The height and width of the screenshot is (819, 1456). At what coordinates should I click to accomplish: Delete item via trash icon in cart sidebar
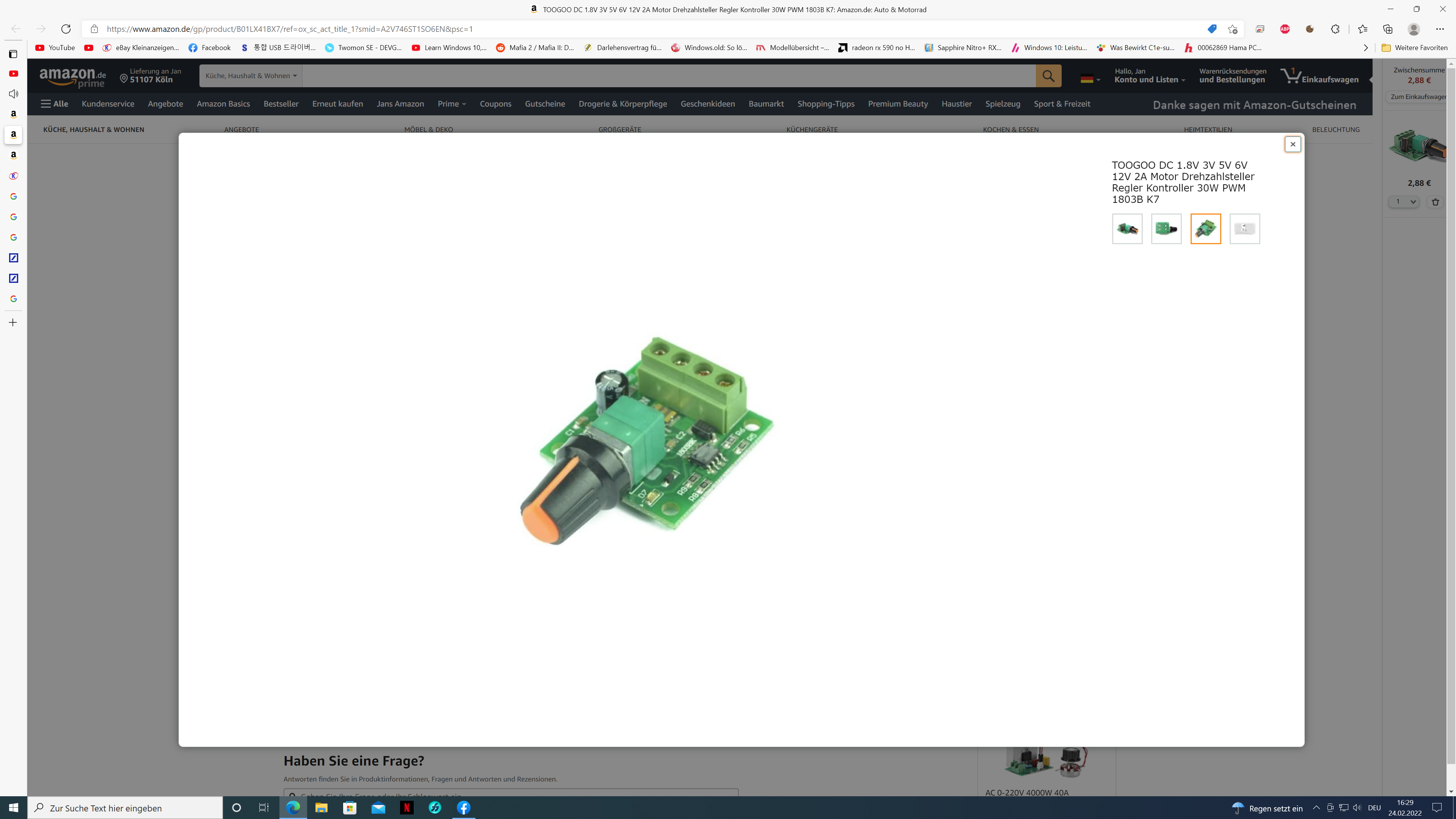(x=1435, y=202)
